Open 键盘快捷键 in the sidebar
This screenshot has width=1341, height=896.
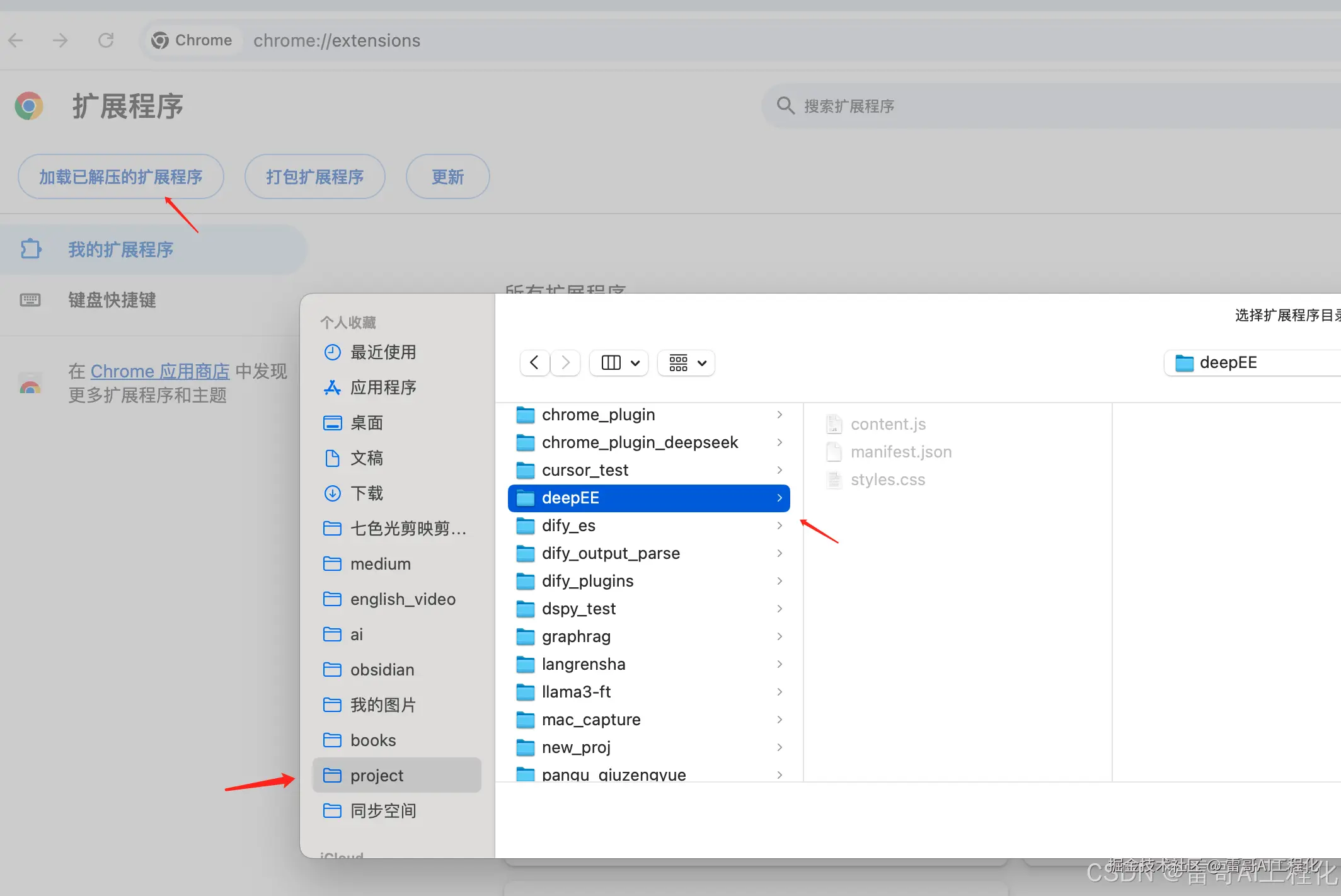tap(153, 300)
